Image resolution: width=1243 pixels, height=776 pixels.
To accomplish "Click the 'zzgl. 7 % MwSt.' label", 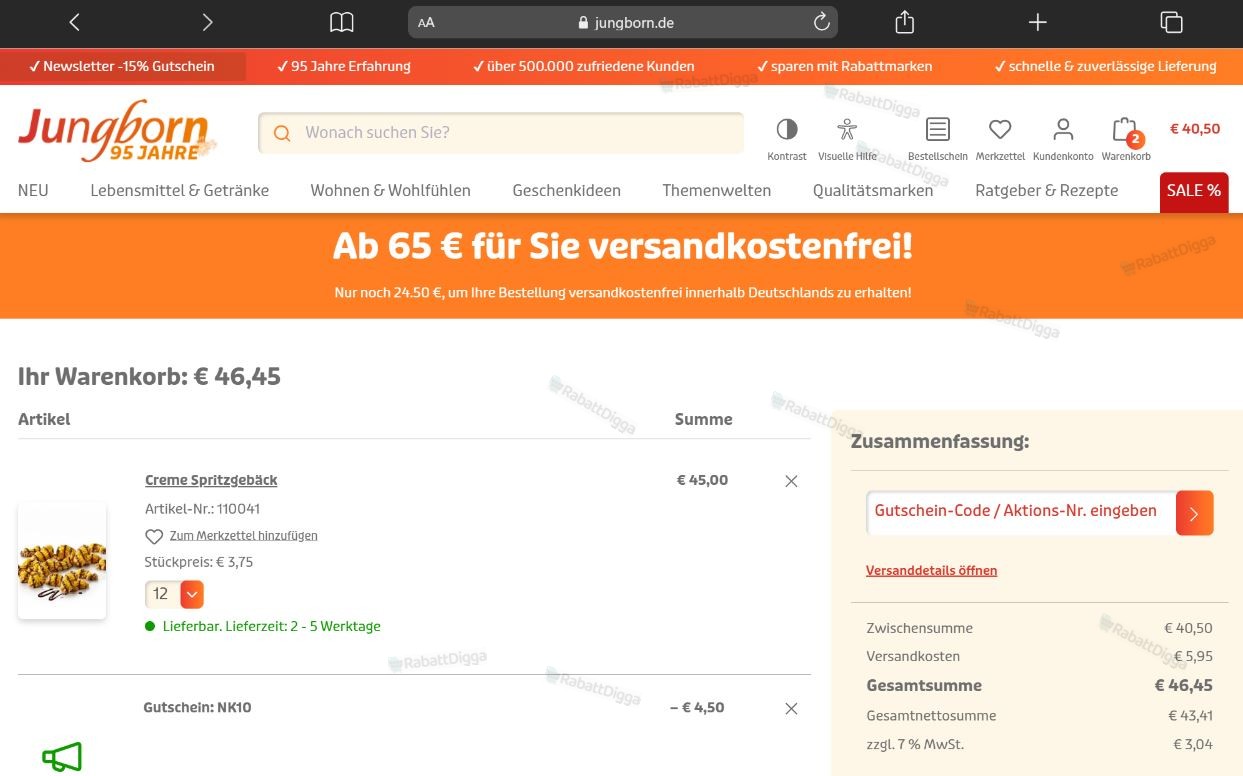I will point(915,744).
